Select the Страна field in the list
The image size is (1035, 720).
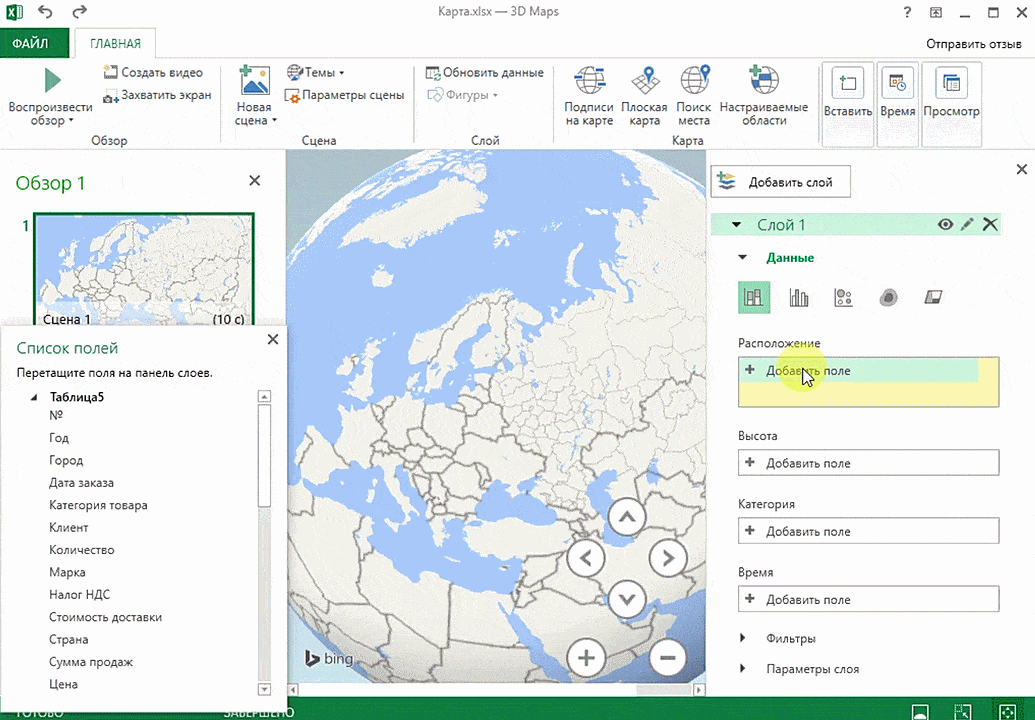(69, 639)
